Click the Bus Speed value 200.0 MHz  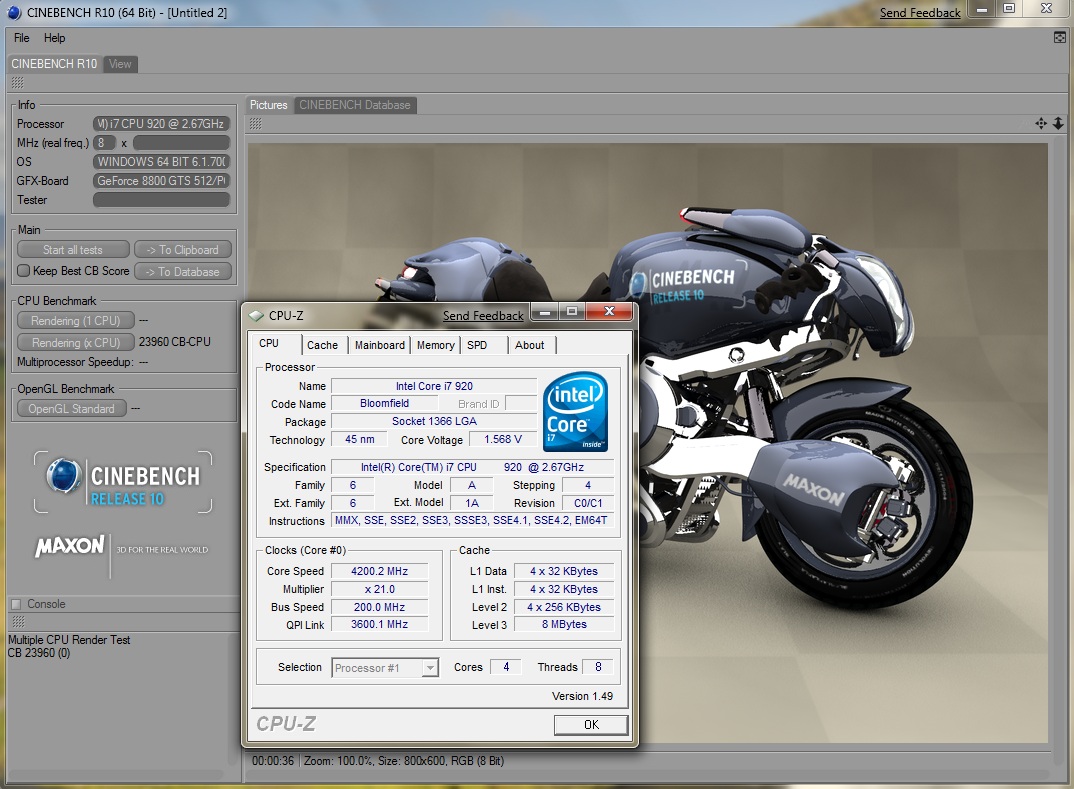tap(379, 607)
